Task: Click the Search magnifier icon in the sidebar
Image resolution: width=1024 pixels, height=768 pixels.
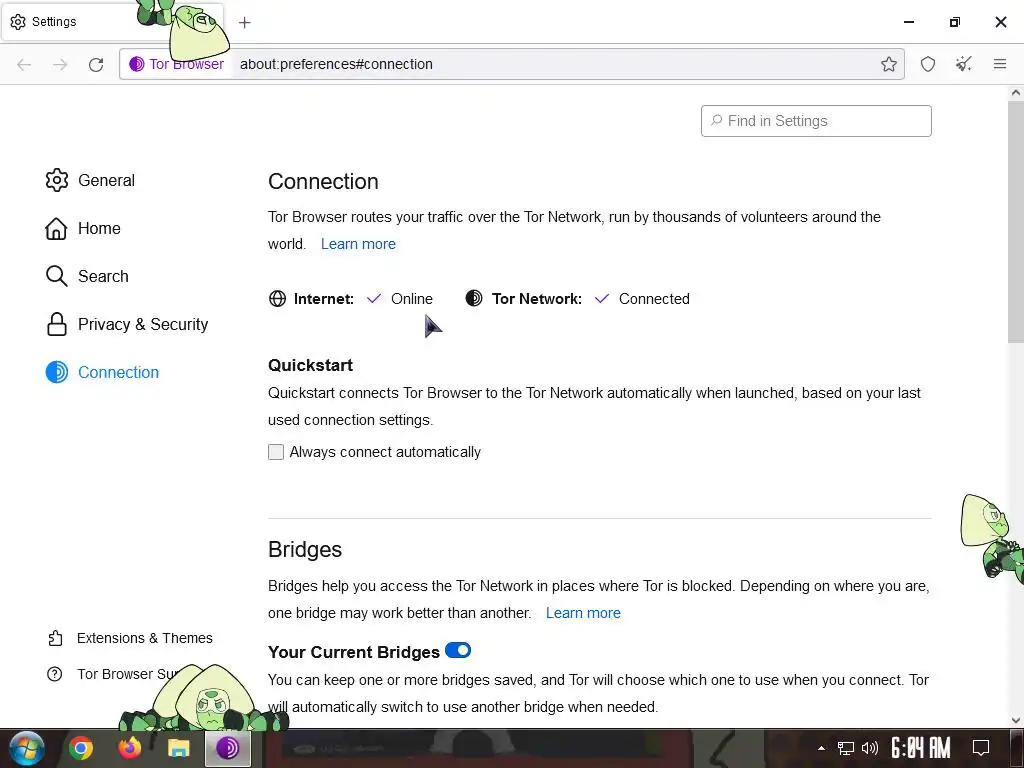Action: click(x=57, y=276)
